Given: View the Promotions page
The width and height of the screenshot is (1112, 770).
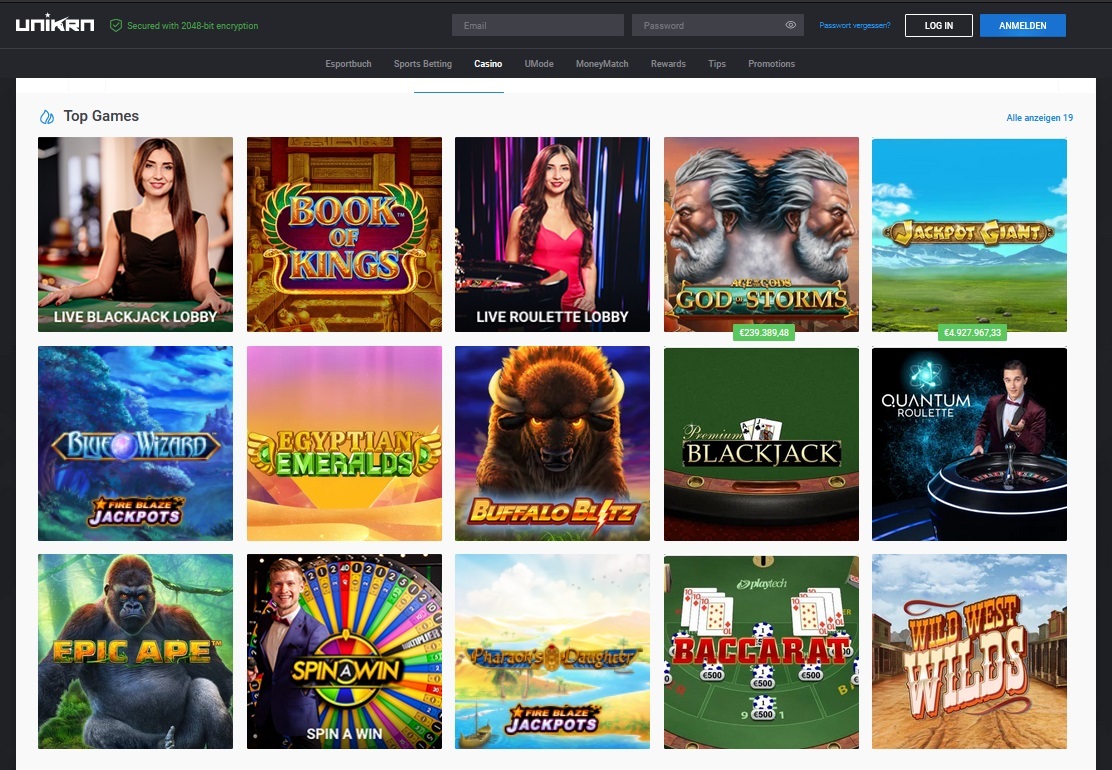Looking at the screenshot, I should [x=771, y=63].
